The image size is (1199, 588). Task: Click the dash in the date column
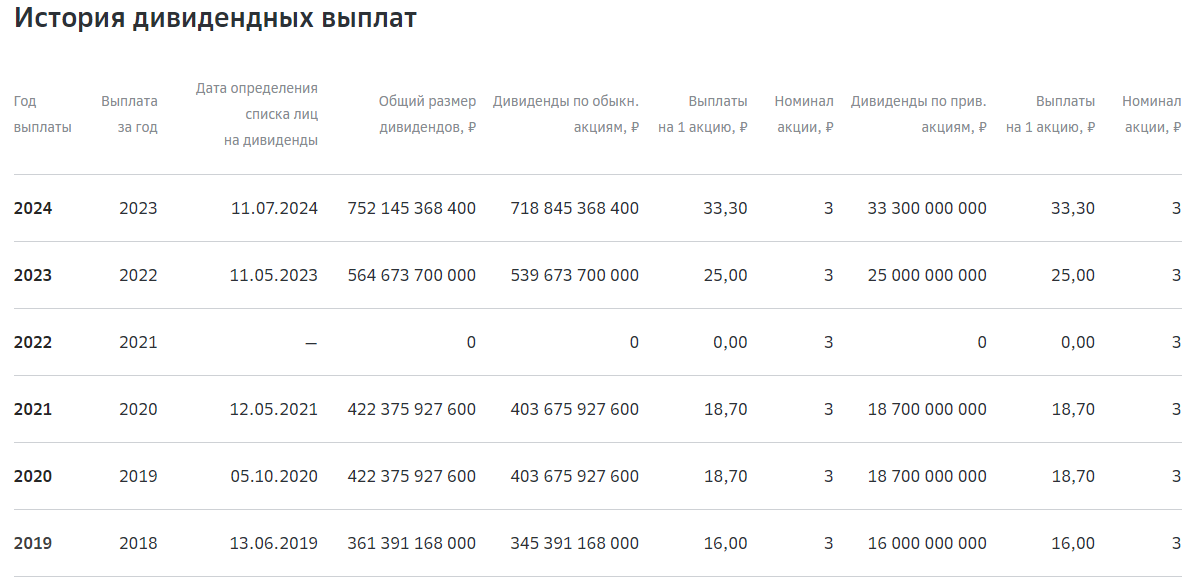311,343
